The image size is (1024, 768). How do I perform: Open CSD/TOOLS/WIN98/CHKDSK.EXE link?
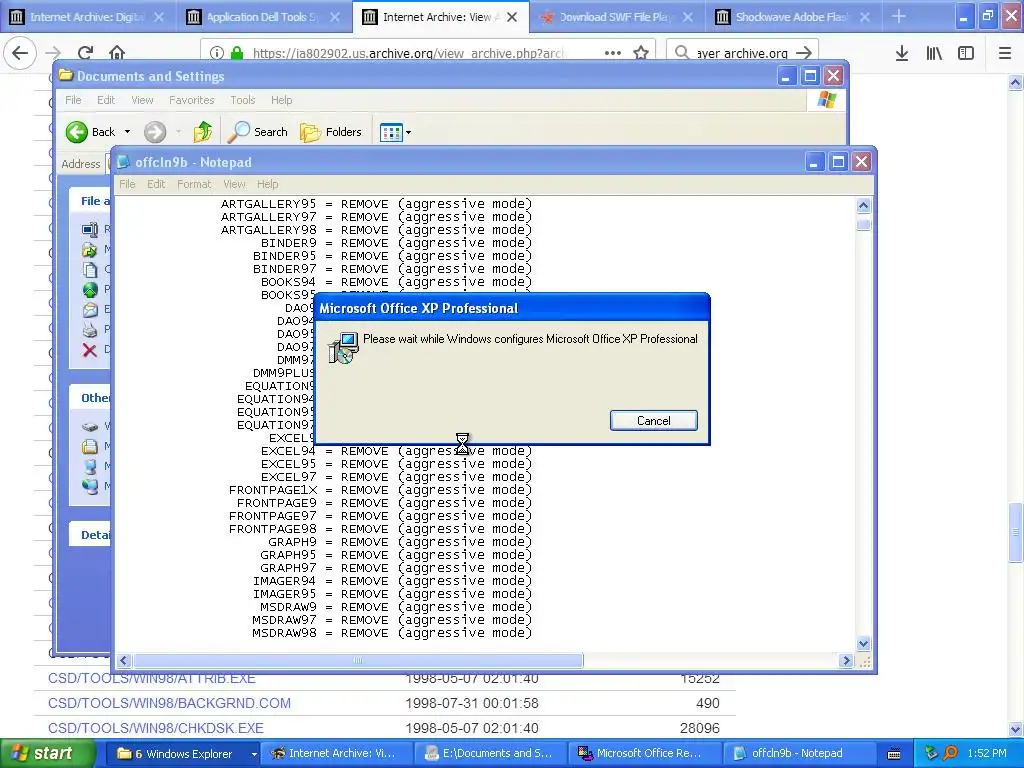pyautogui.click(x=155, y=728)
